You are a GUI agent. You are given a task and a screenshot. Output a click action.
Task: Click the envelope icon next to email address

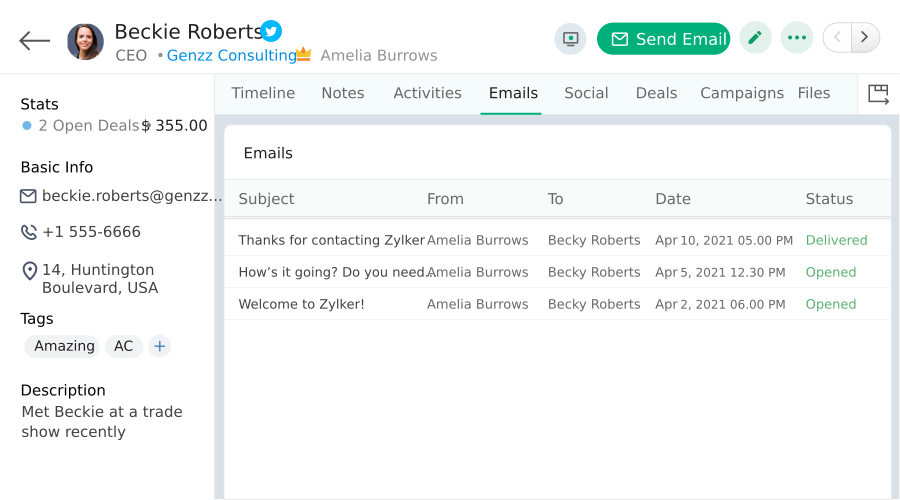coord(28,196)
